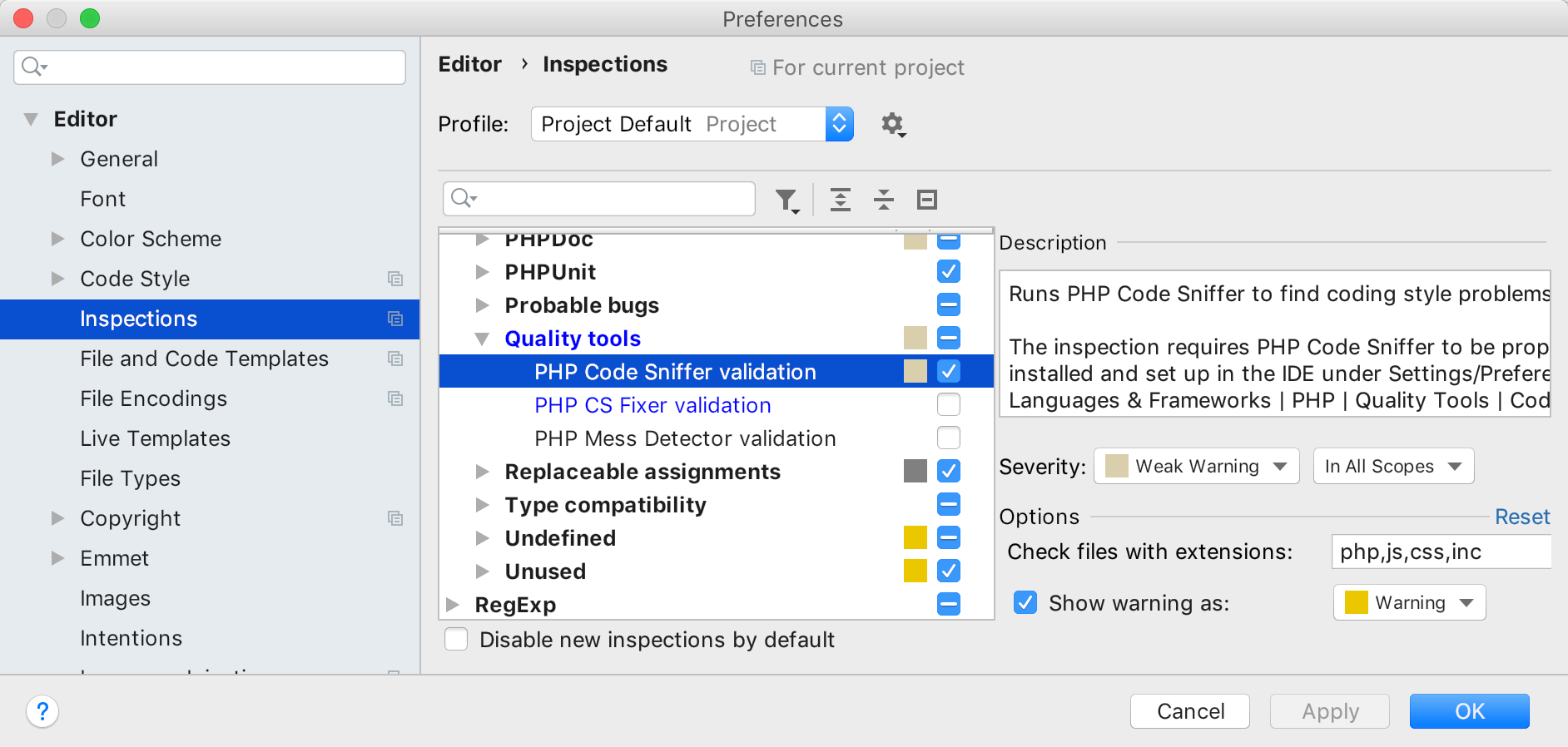Click the copy icon next to Inspections
1568x747 pixels.
pos(396,319)
